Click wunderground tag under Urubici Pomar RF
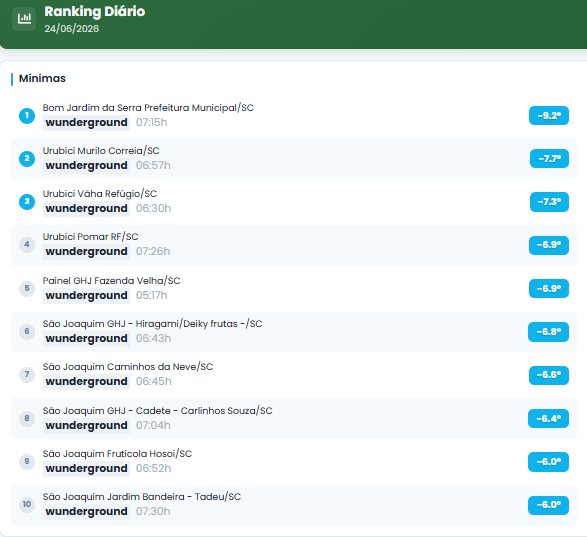The height and width of the screenshot is (537, 587). (x=86, y=252)
